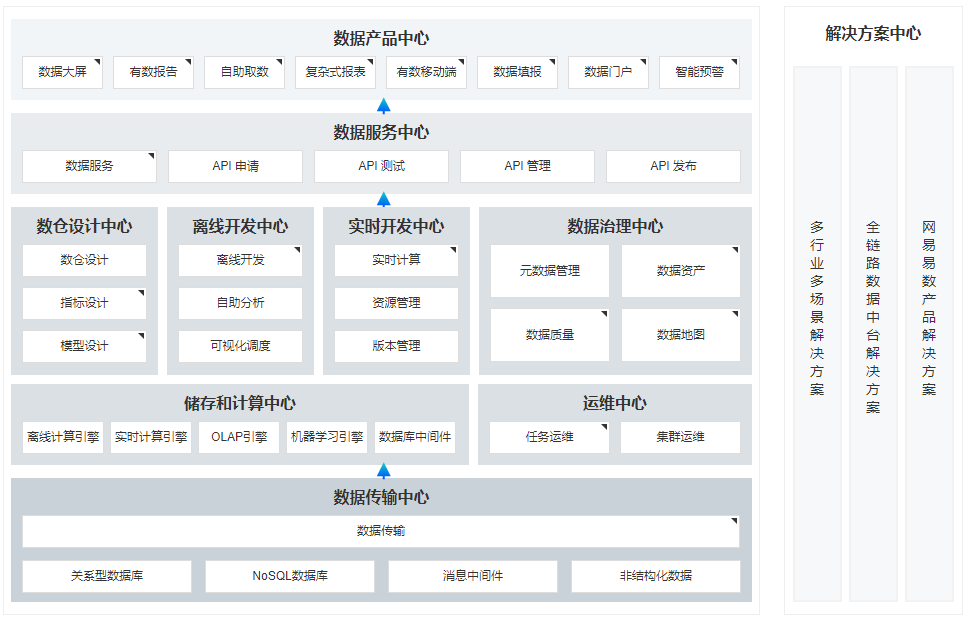Image resolution: width=969 pixels, height=620 pixels.
Task: Open the 元数据管理 box
Action: click(550, 271)
